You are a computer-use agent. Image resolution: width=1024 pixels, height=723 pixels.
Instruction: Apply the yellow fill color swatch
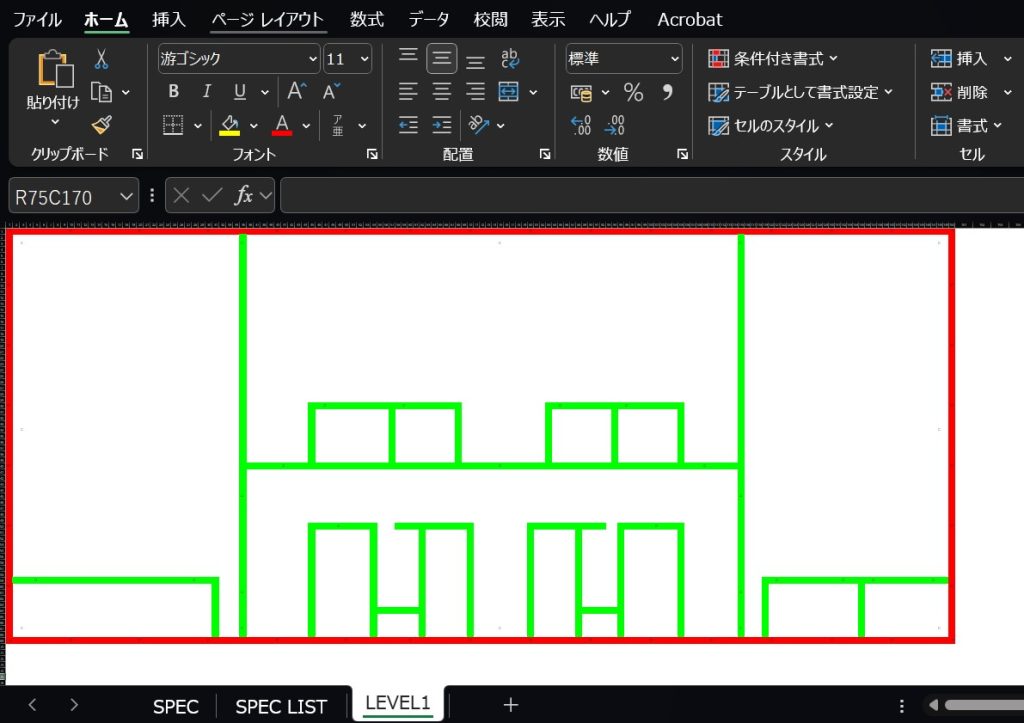coord(230,126)
